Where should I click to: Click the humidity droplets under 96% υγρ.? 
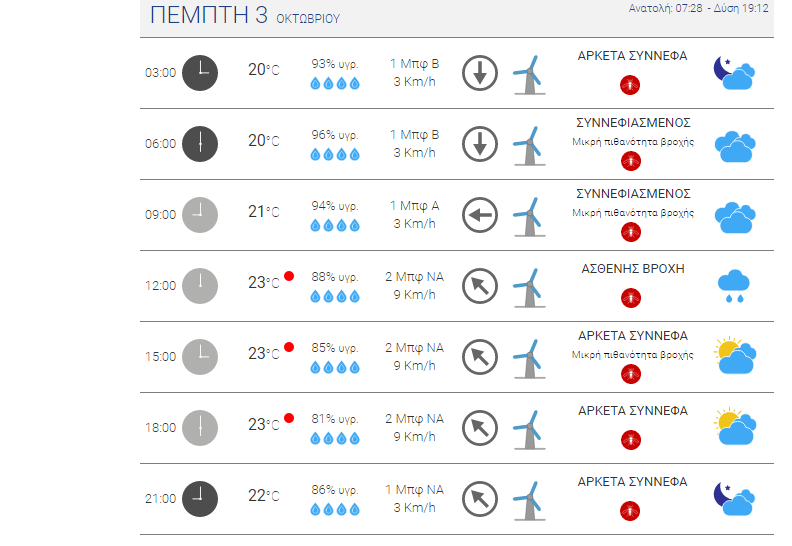pyautogui.click(x=335, y=154)
